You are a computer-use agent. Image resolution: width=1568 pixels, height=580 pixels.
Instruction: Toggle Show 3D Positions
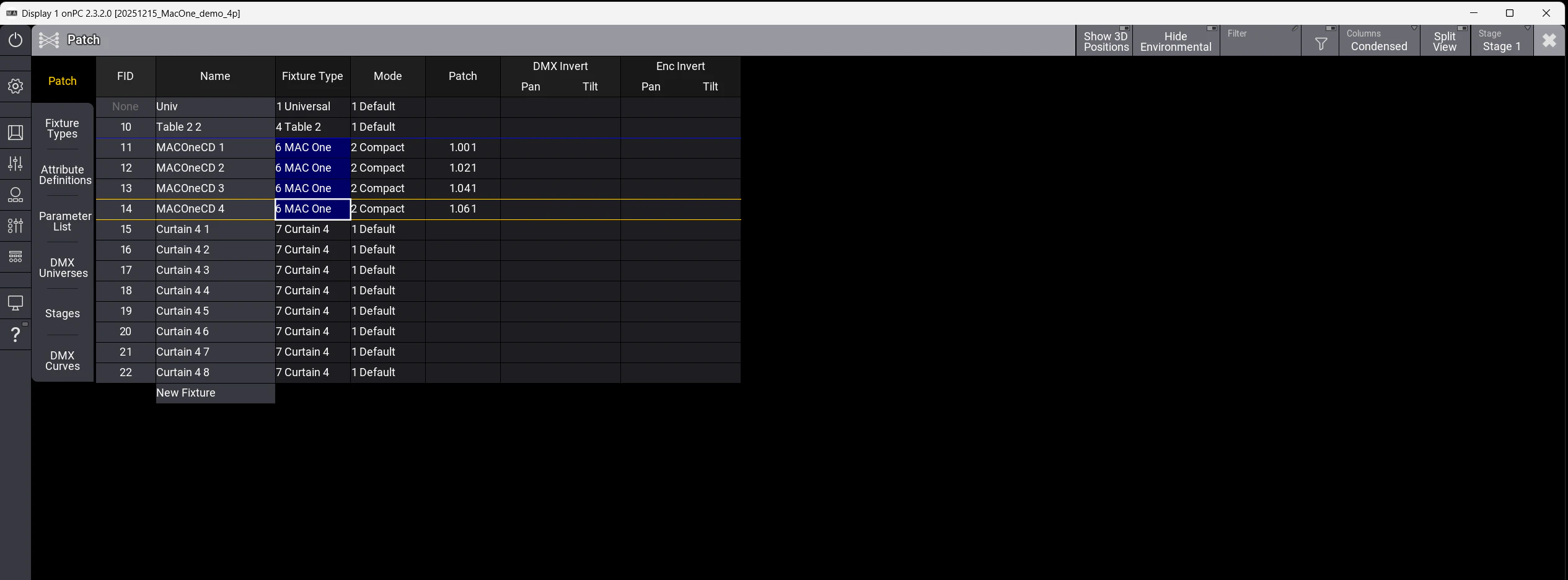(1105, 41)
